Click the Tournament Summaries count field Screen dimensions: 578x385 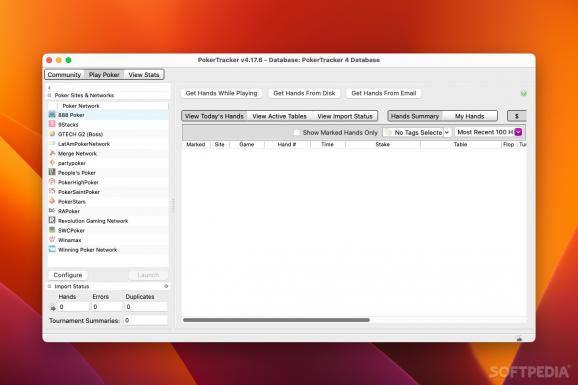point(145,320)
